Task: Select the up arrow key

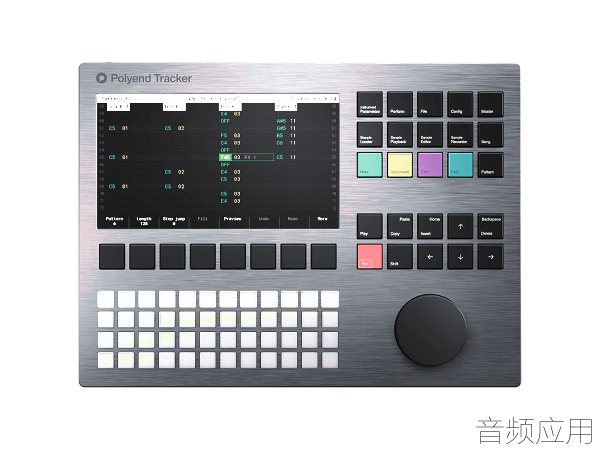Action: 460,226
